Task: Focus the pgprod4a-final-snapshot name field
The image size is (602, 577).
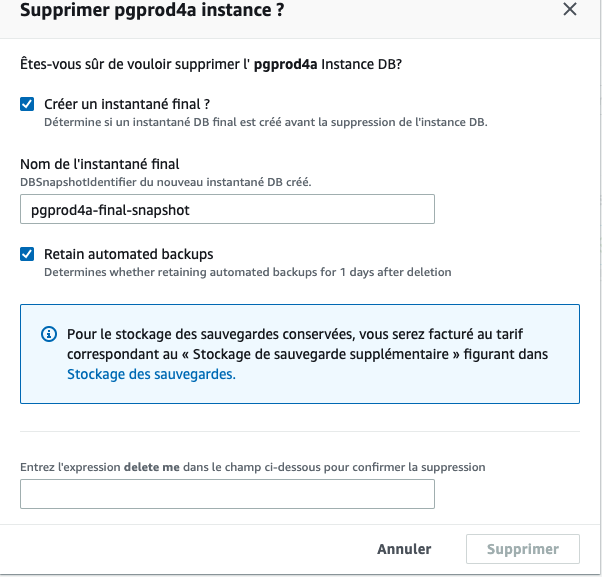Action: (x=227, y=209)
